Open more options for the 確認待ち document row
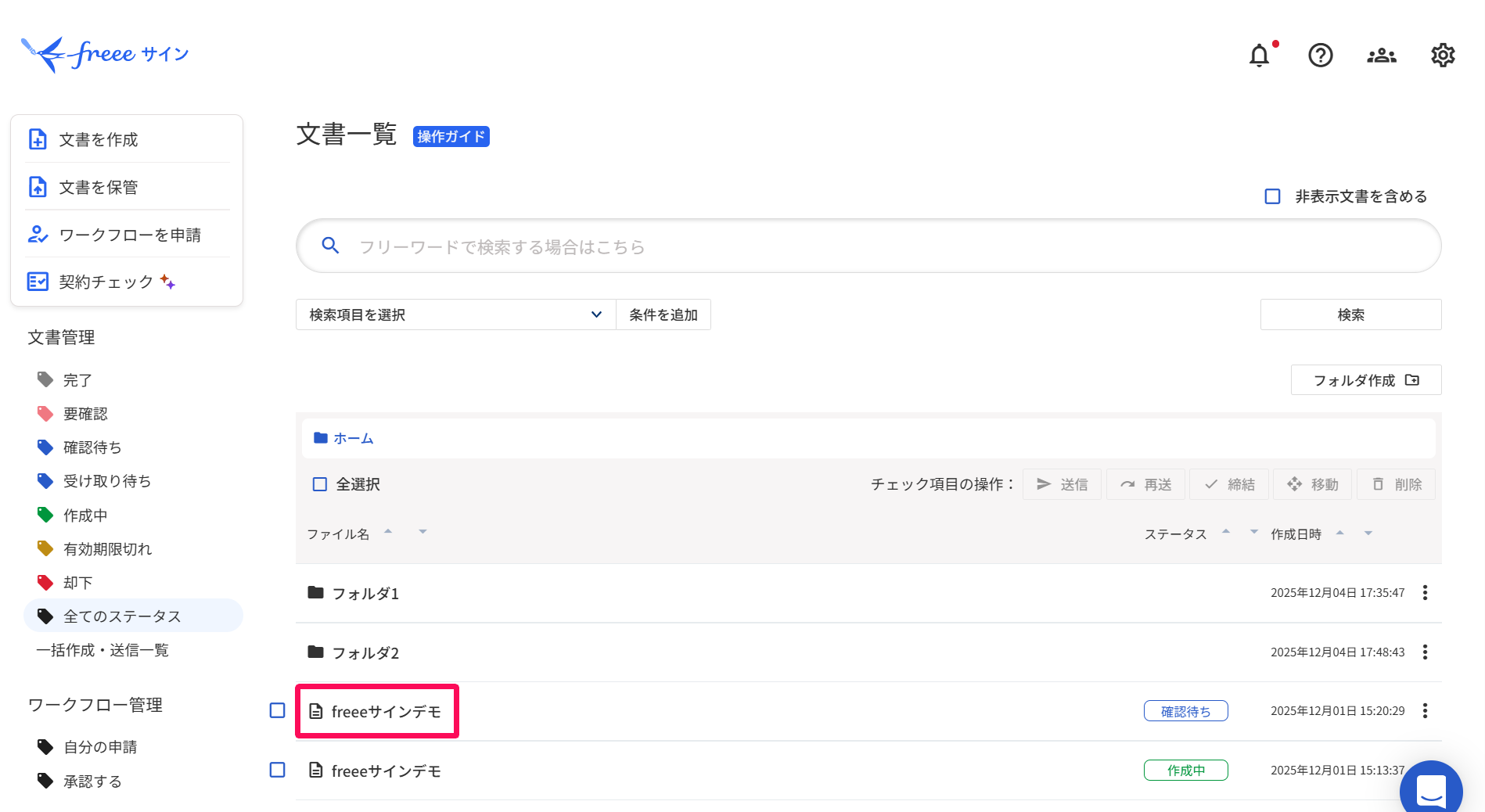The height and width of the screenshot is (812, 1485). point(1425,711)
